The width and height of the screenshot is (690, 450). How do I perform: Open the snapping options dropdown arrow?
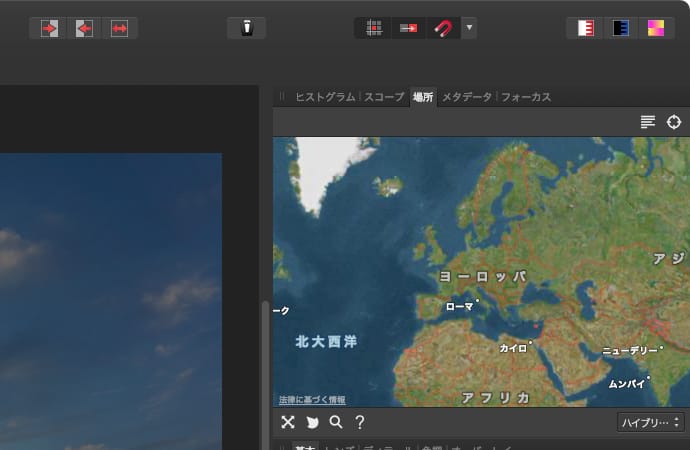[x=469, y=28]
